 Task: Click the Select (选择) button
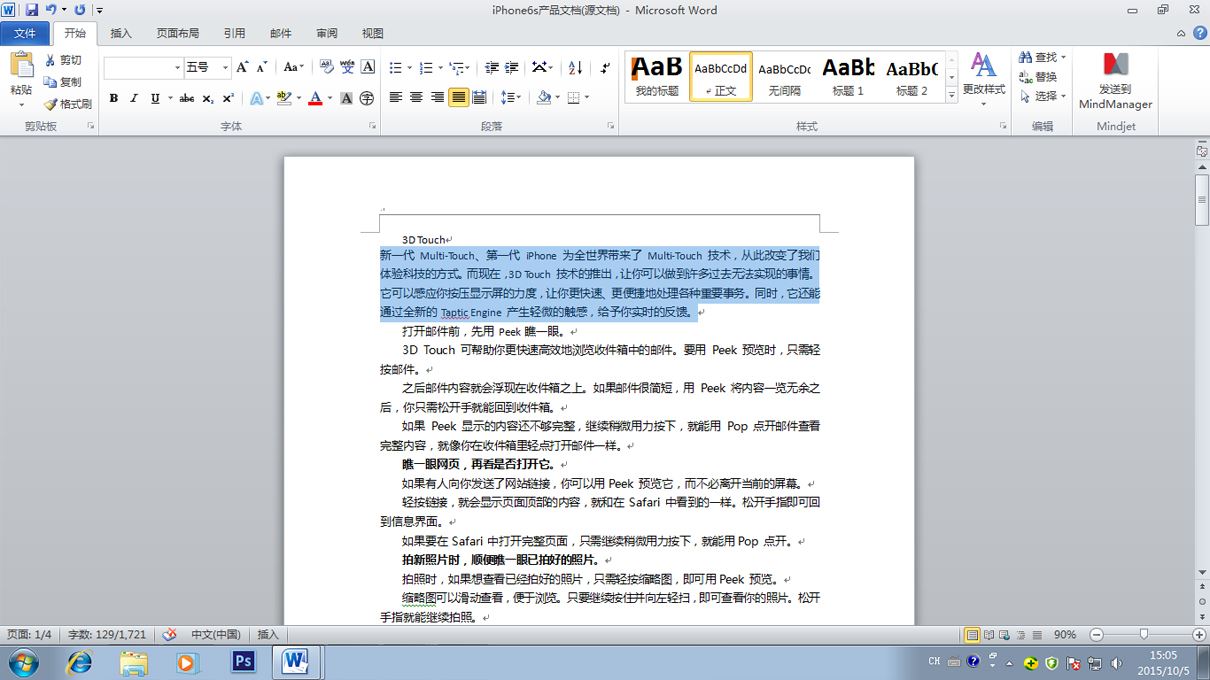(x=1042, y=96)
